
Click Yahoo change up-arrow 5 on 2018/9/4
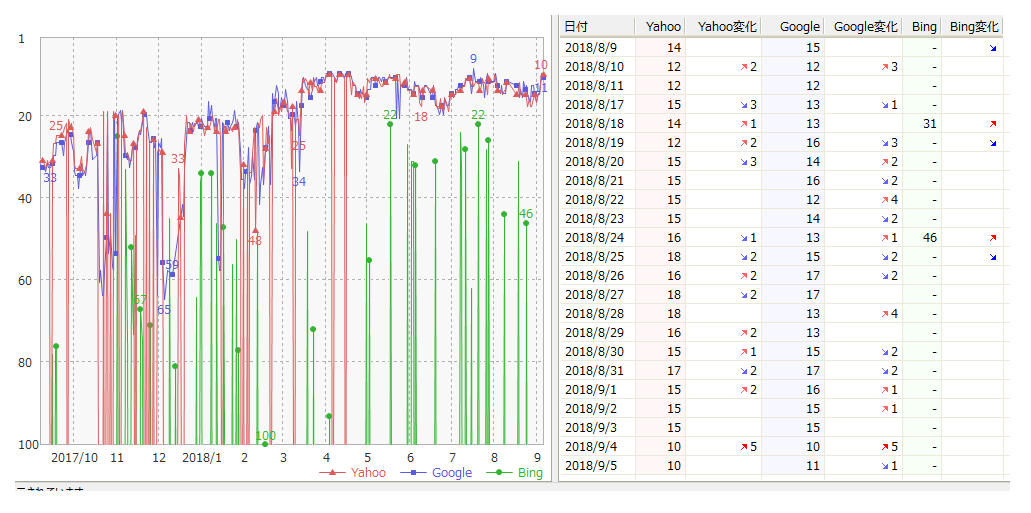click(x=748, y=447)
